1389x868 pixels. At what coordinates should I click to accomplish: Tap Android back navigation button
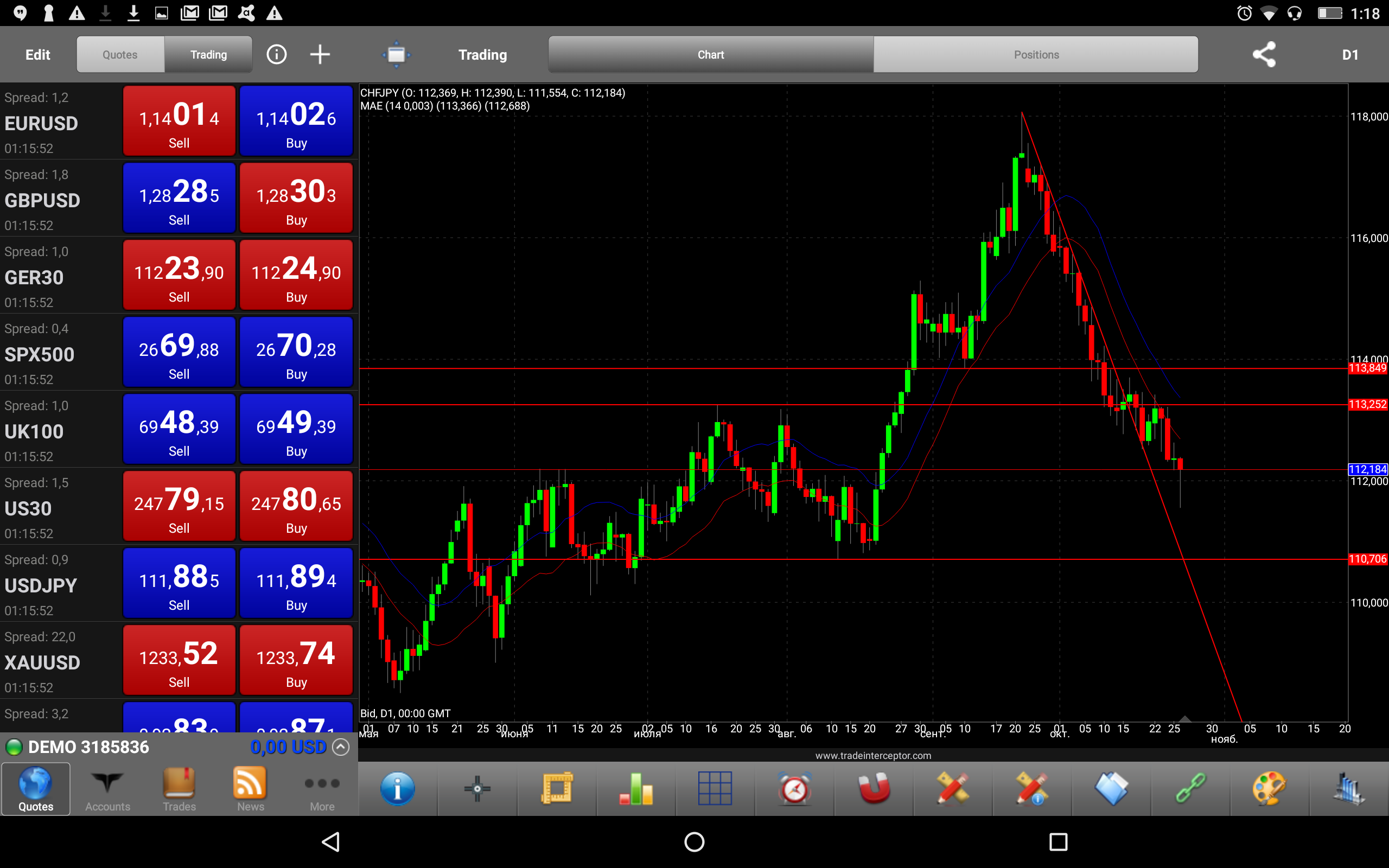(x=331, y=842)
